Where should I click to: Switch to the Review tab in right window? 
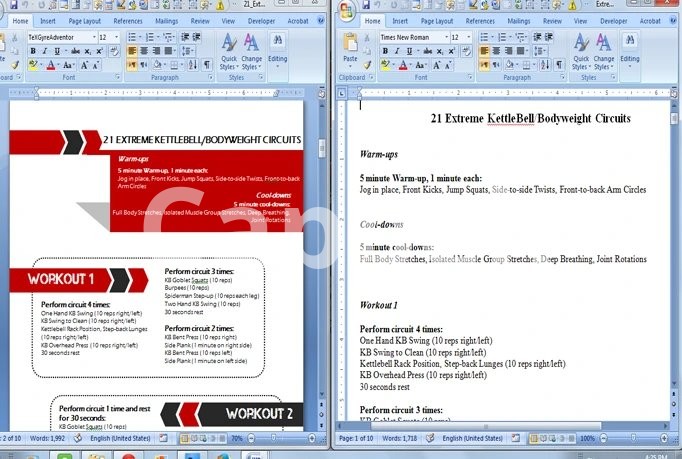click(x=553, y=20)
